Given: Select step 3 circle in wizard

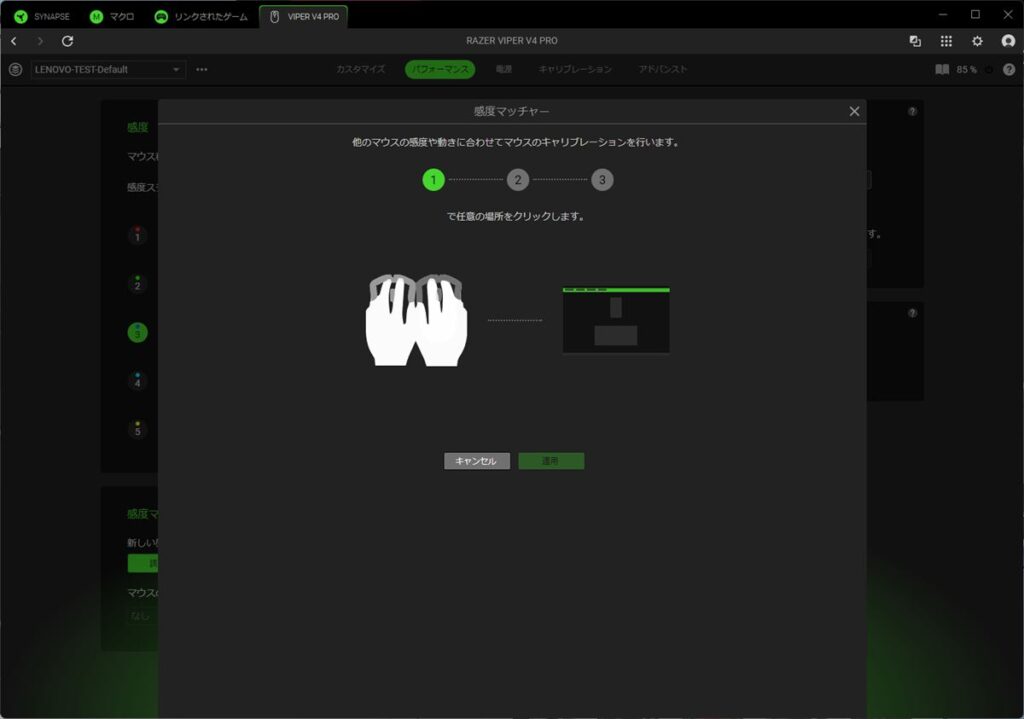Looking at the screenshot, I should point(601,180).
